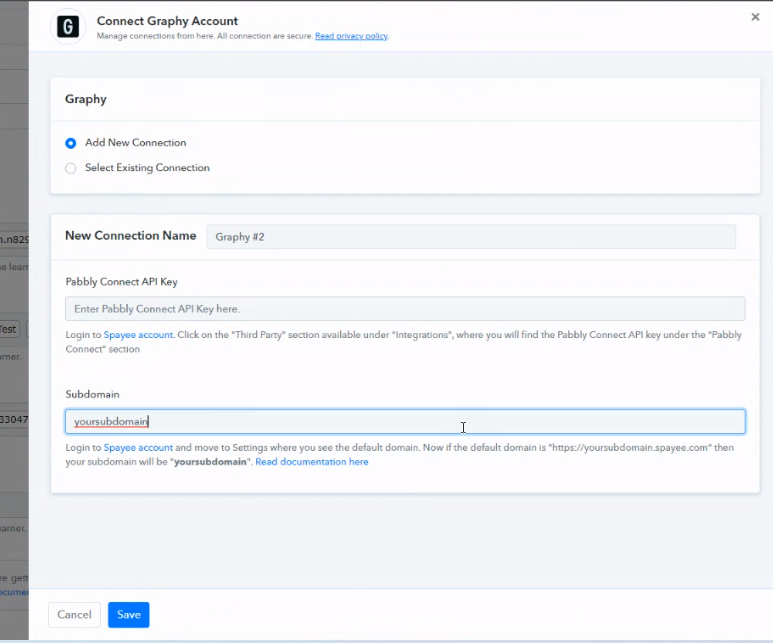The width and height of the screenshot is (773, 643).
Task: Click the Connect Graphy Account title
Action: click(x=167, y=21)
